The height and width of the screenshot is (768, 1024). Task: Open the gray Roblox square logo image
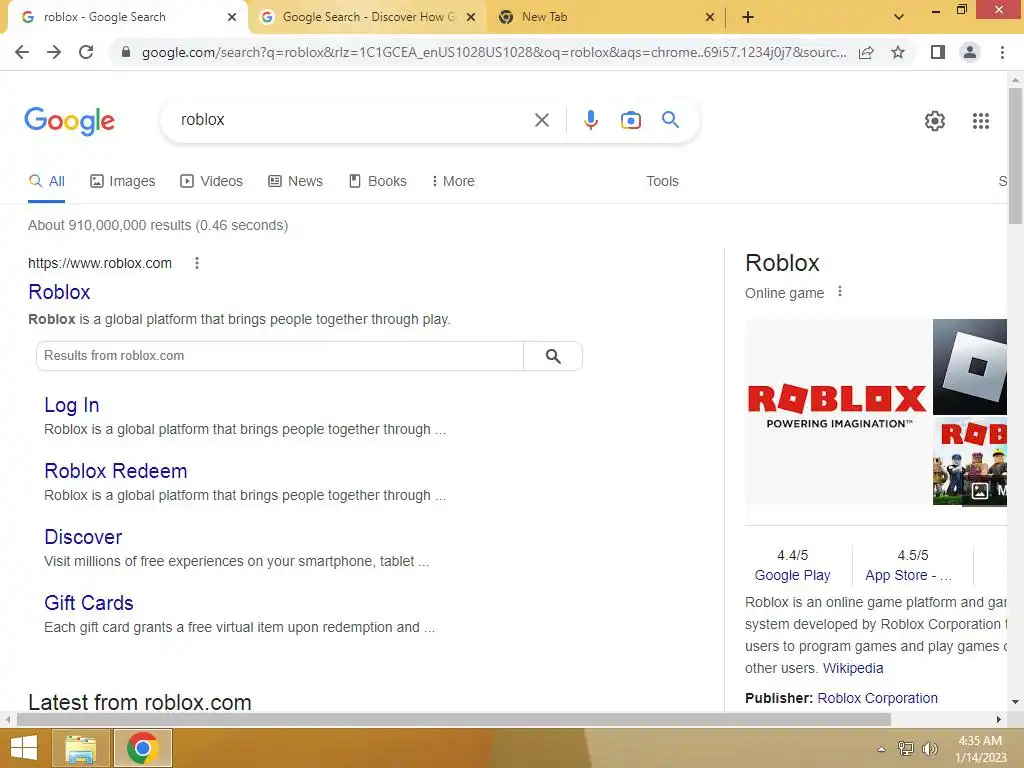970,367
